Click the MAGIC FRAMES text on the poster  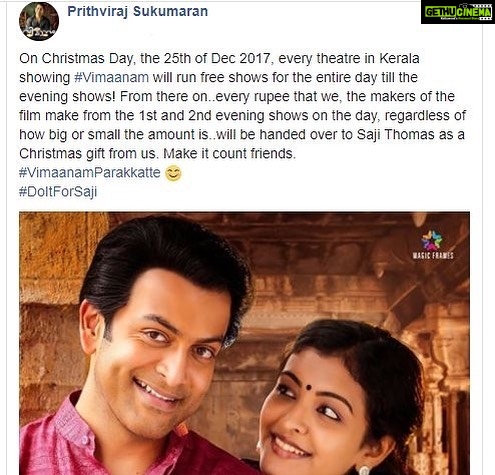click(x=433, y=256)
